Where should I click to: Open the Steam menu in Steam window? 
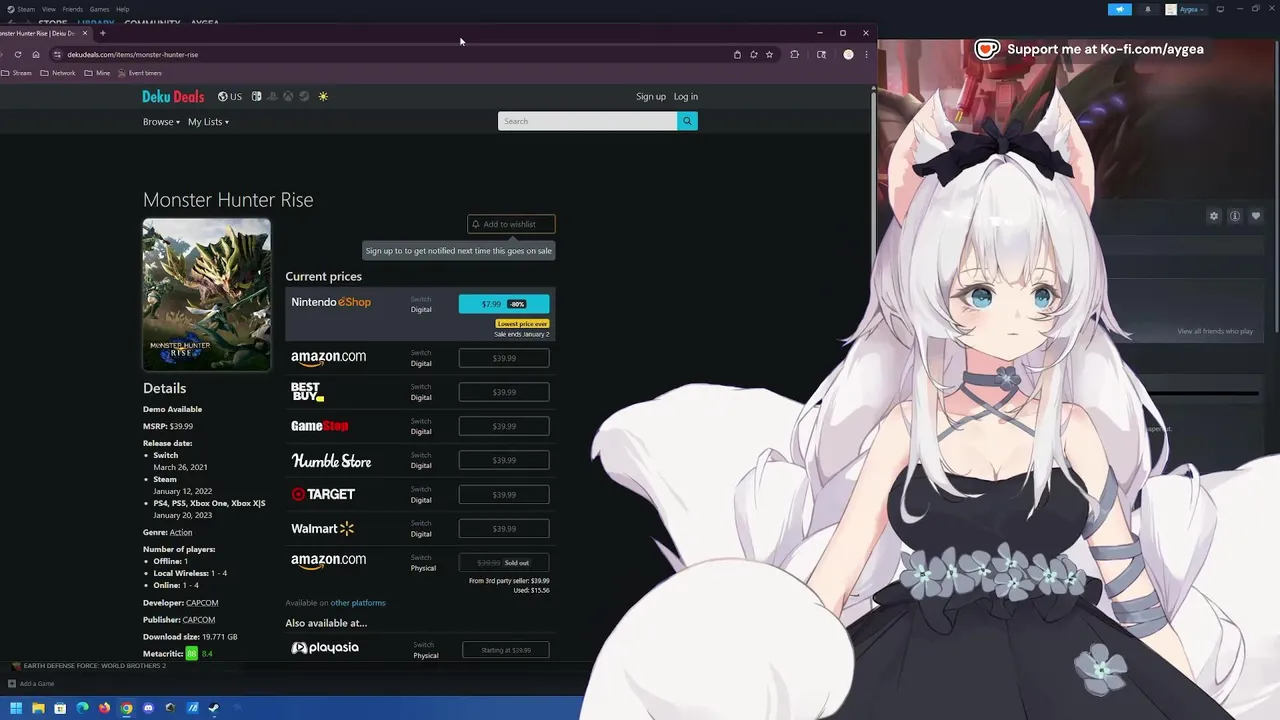[x=26, y=9]
